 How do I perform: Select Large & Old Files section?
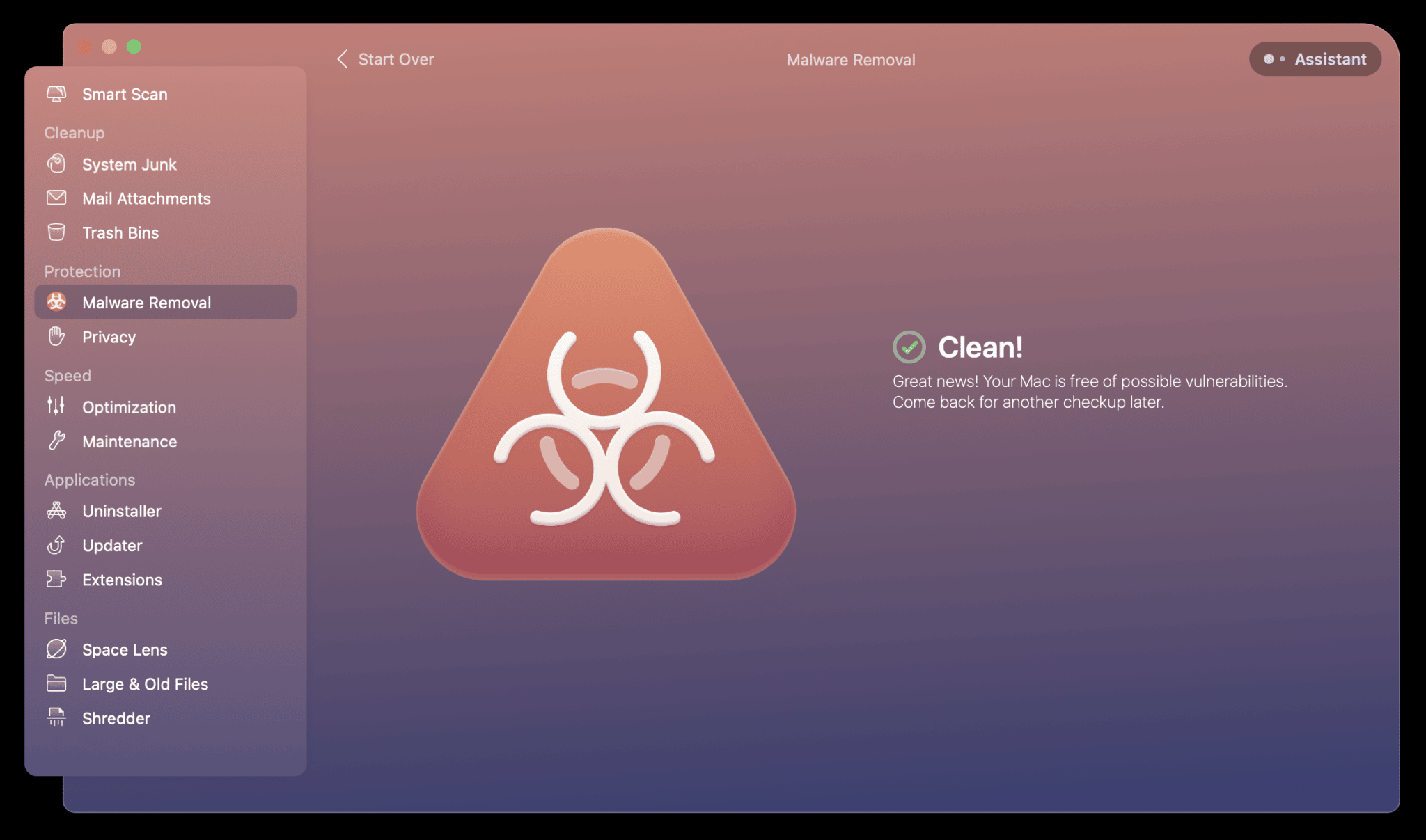coord(144,683)
